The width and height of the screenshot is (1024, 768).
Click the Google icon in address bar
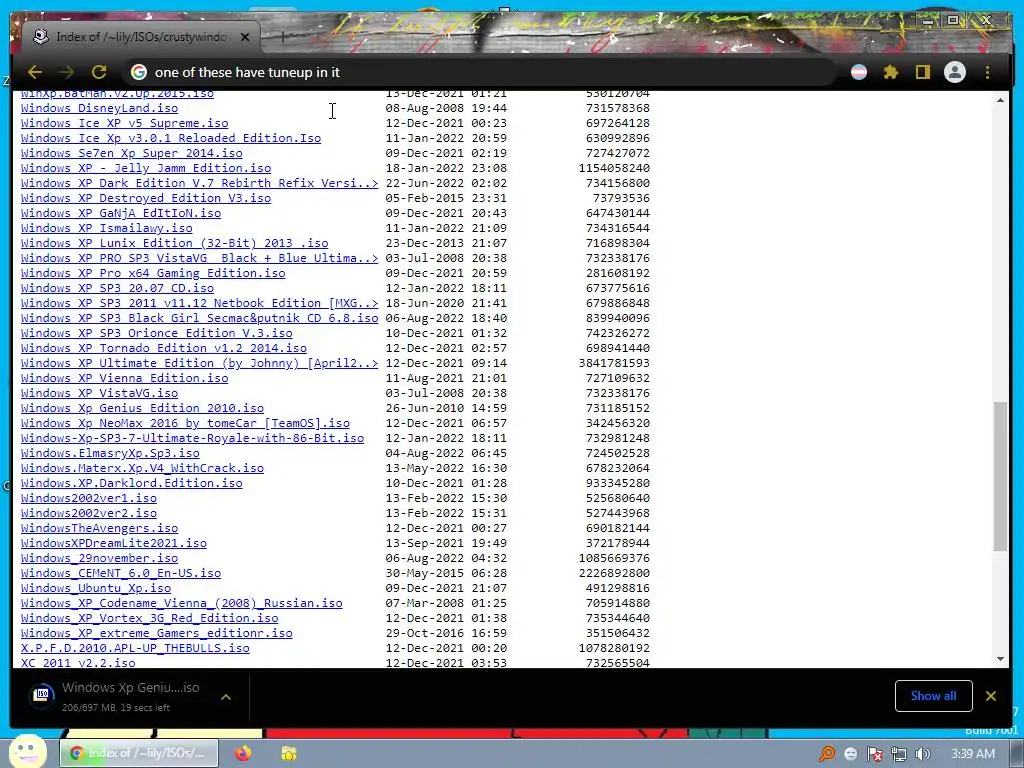click(x=138, y=72)
